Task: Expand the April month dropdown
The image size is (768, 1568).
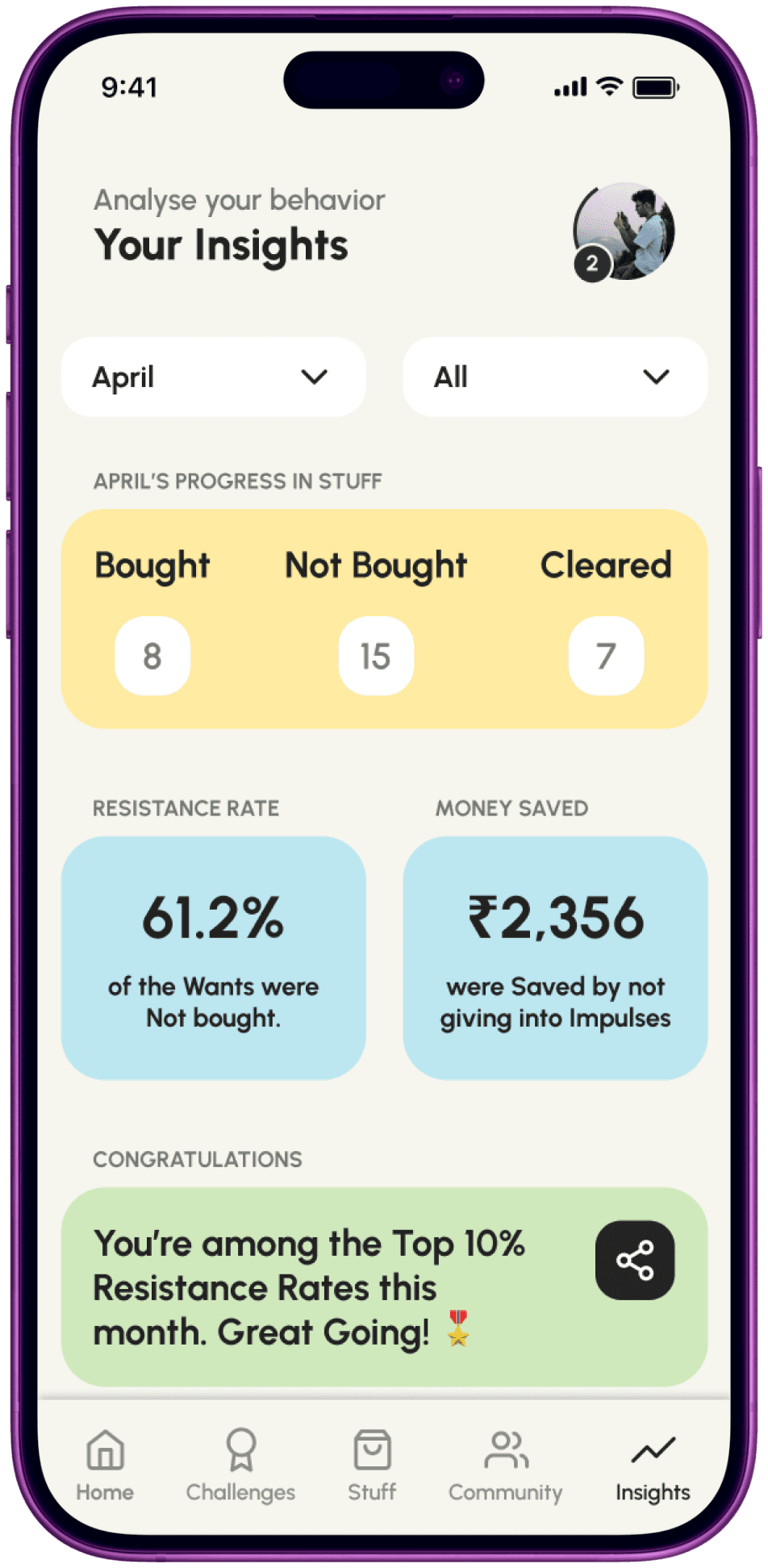Action: pos(214,377)
